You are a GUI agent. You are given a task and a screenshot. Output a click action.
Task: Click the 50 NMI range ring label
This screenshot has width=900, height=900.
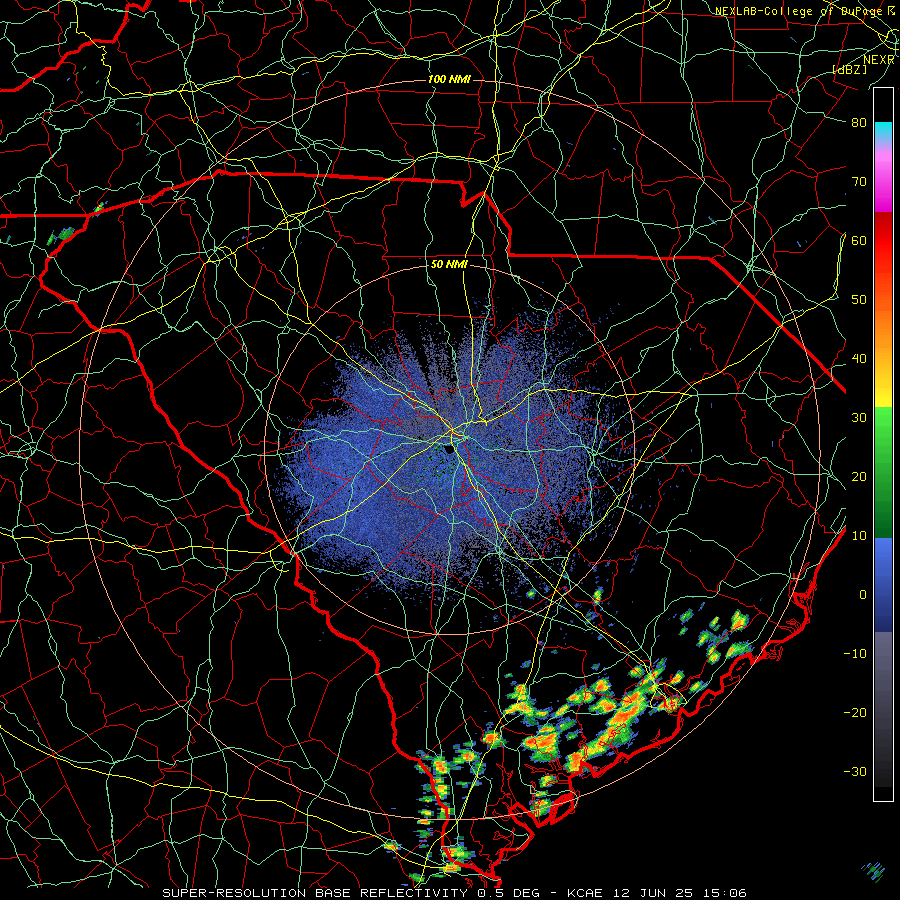point(449,265)
